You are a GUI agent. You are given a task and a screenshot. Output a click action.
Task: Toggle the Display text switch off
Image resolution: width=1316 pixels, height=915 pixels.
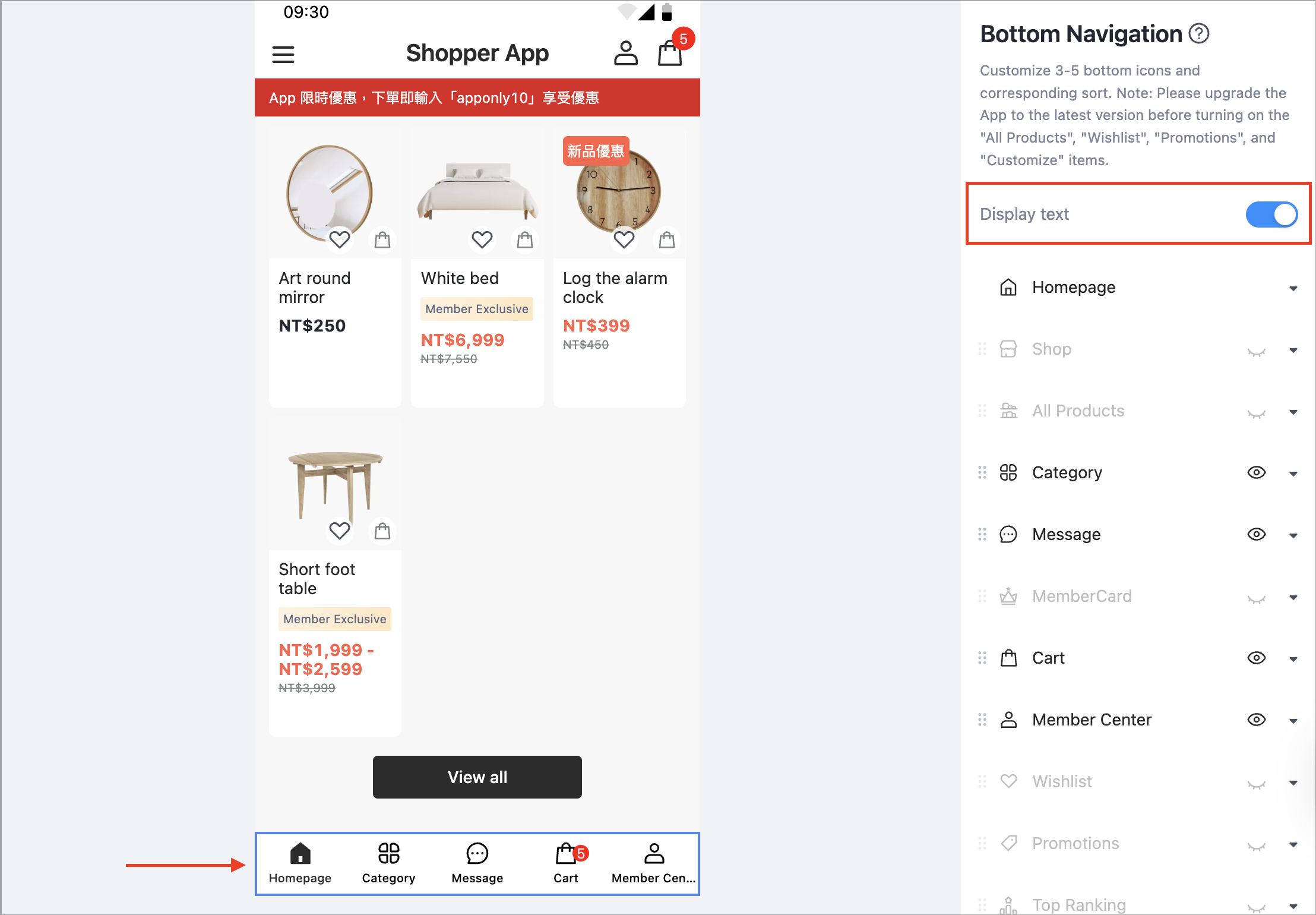coord(1271,214)
